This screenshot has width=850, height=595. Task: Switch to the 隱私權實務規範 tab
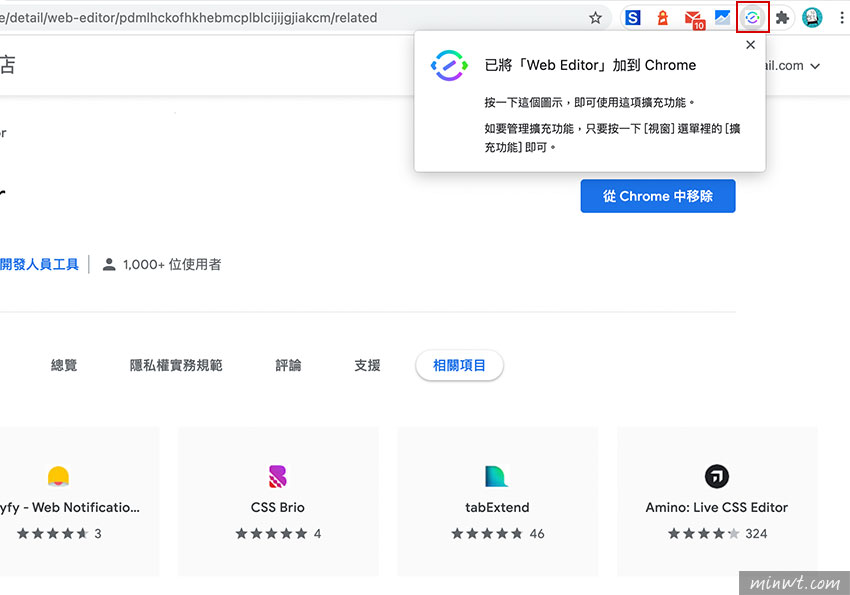pyautogui.click(x=176, y=366)
